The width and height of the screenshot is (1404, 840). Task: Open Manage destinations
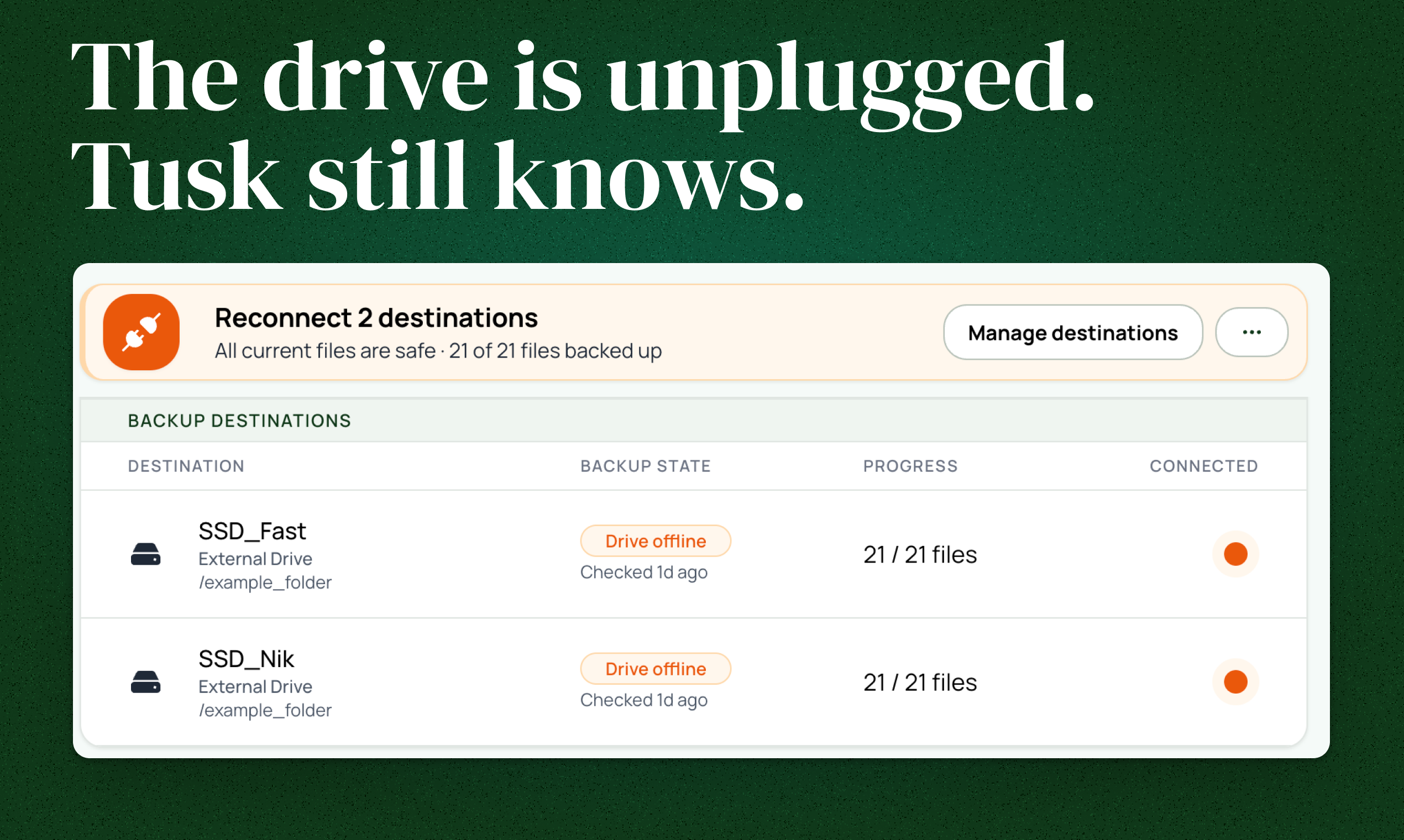point(1073,332)
